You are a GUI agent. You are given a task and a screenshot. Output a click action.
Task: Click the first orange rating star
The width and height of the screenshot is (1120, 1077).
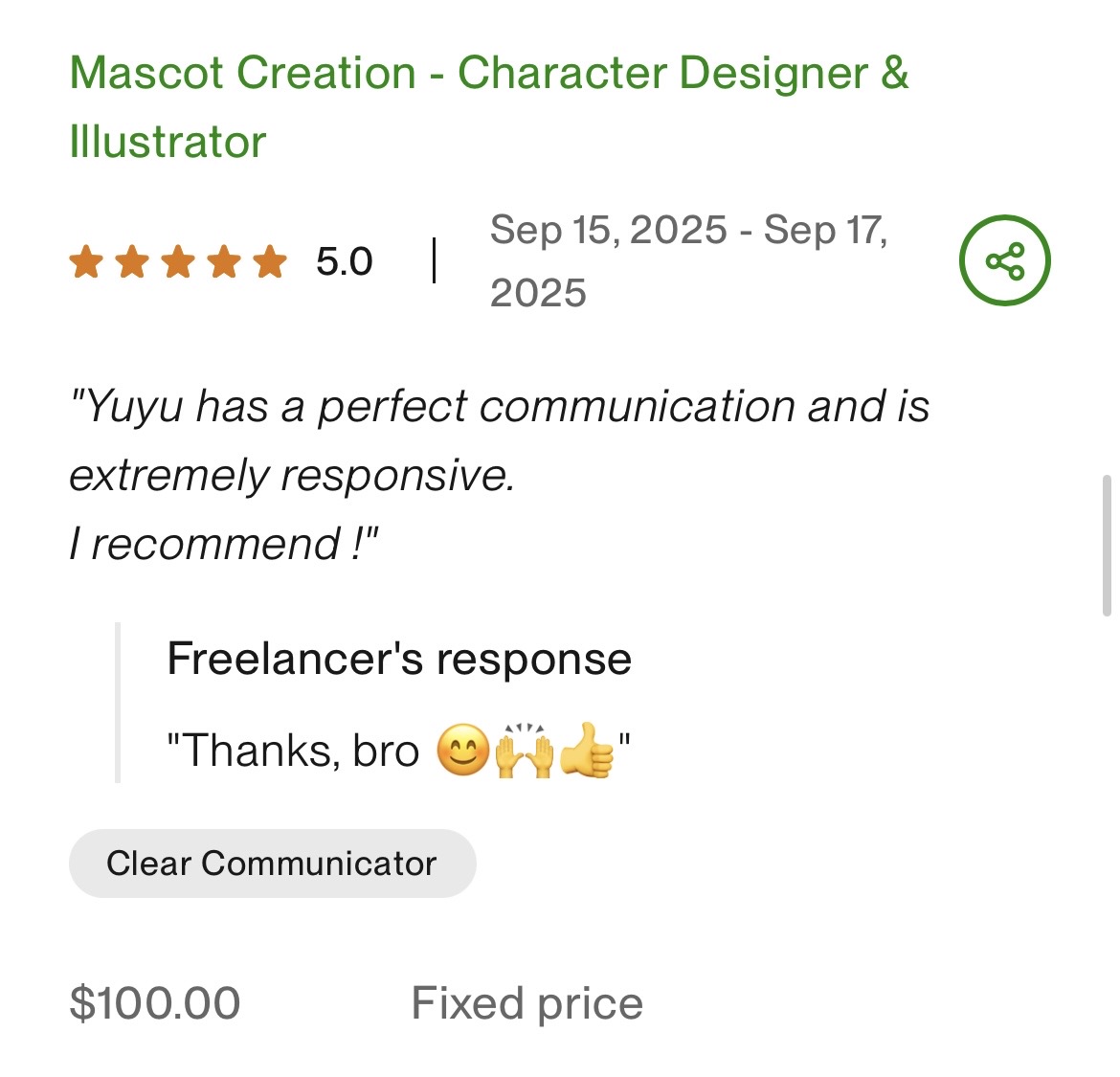pos(86,261)
